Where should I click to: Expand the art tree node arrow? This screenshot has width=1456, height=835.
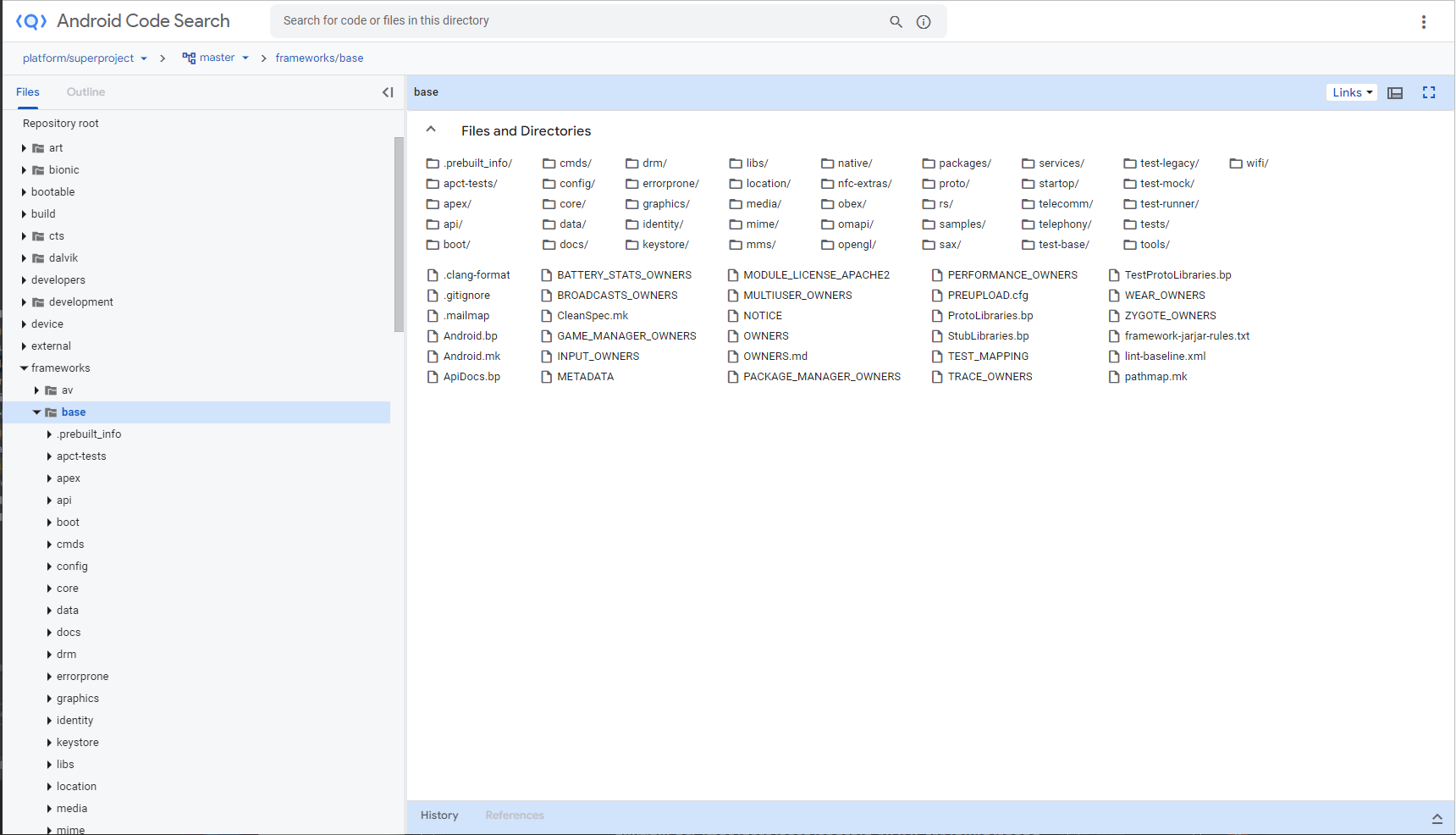pyautogui.click(x=24, y=148)
